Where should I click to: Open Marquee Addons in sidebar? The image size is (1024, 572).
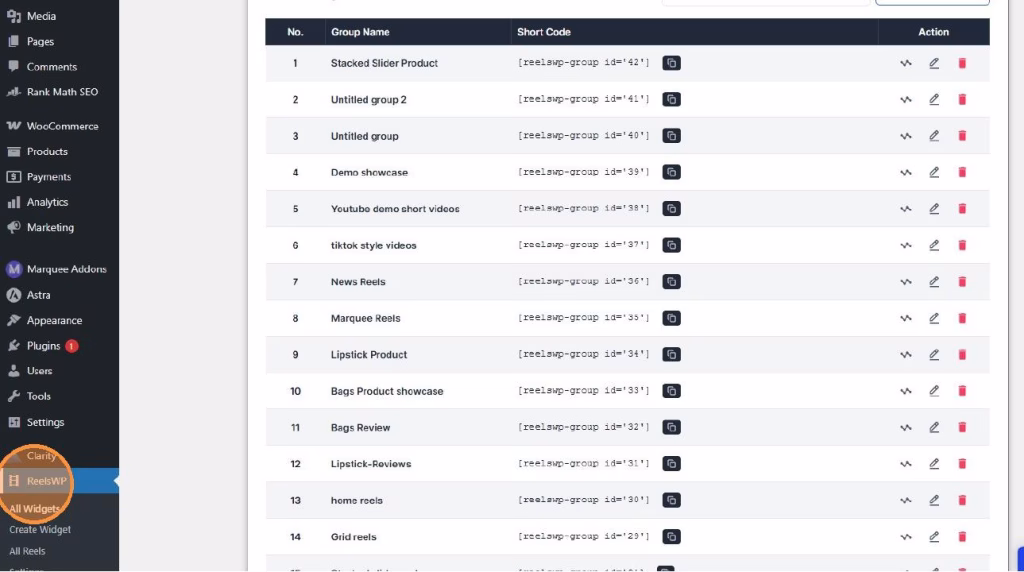click(x=66, y=269)
